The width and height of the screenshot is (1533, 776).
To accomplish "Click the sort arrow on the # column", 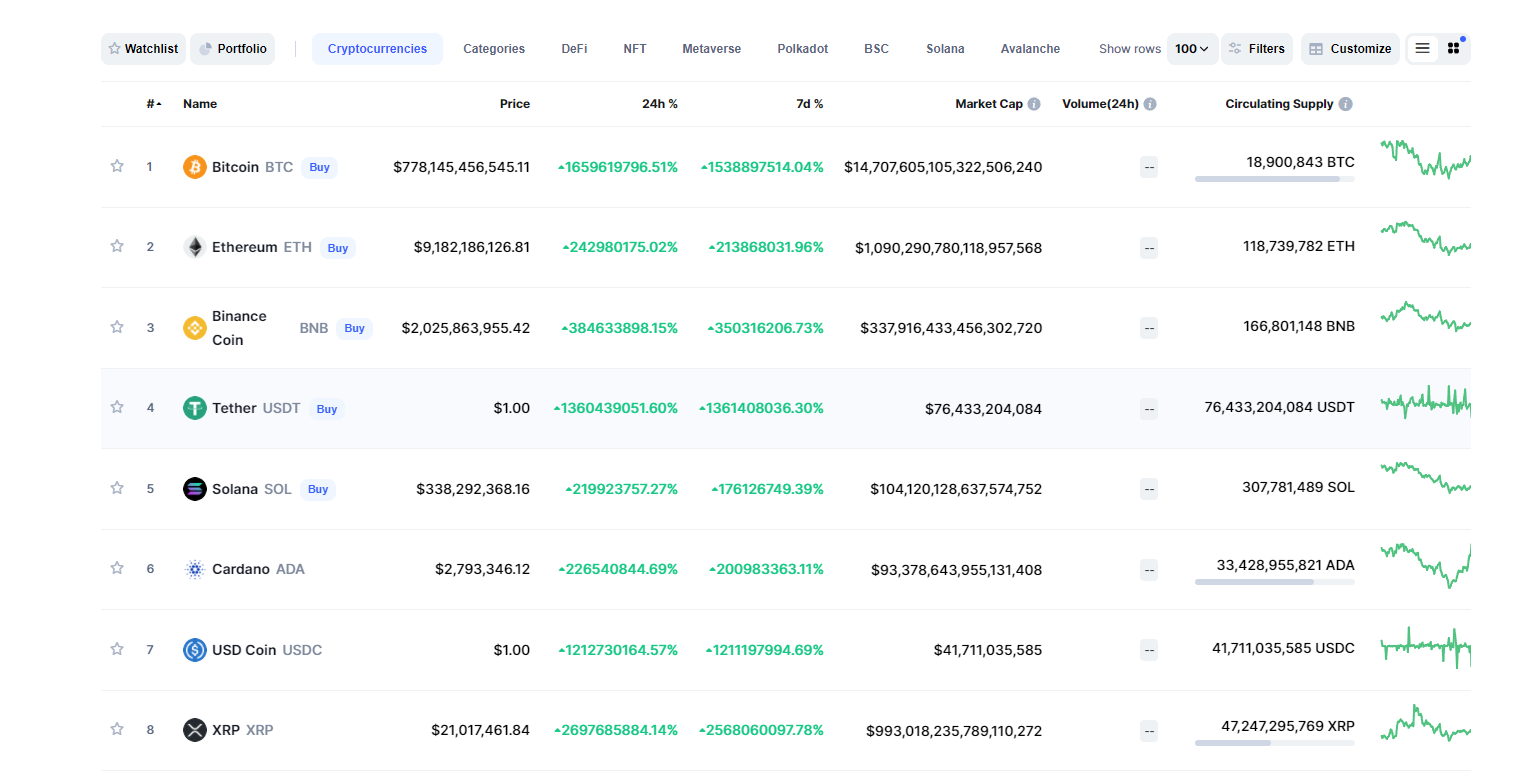I will [157, 103].
